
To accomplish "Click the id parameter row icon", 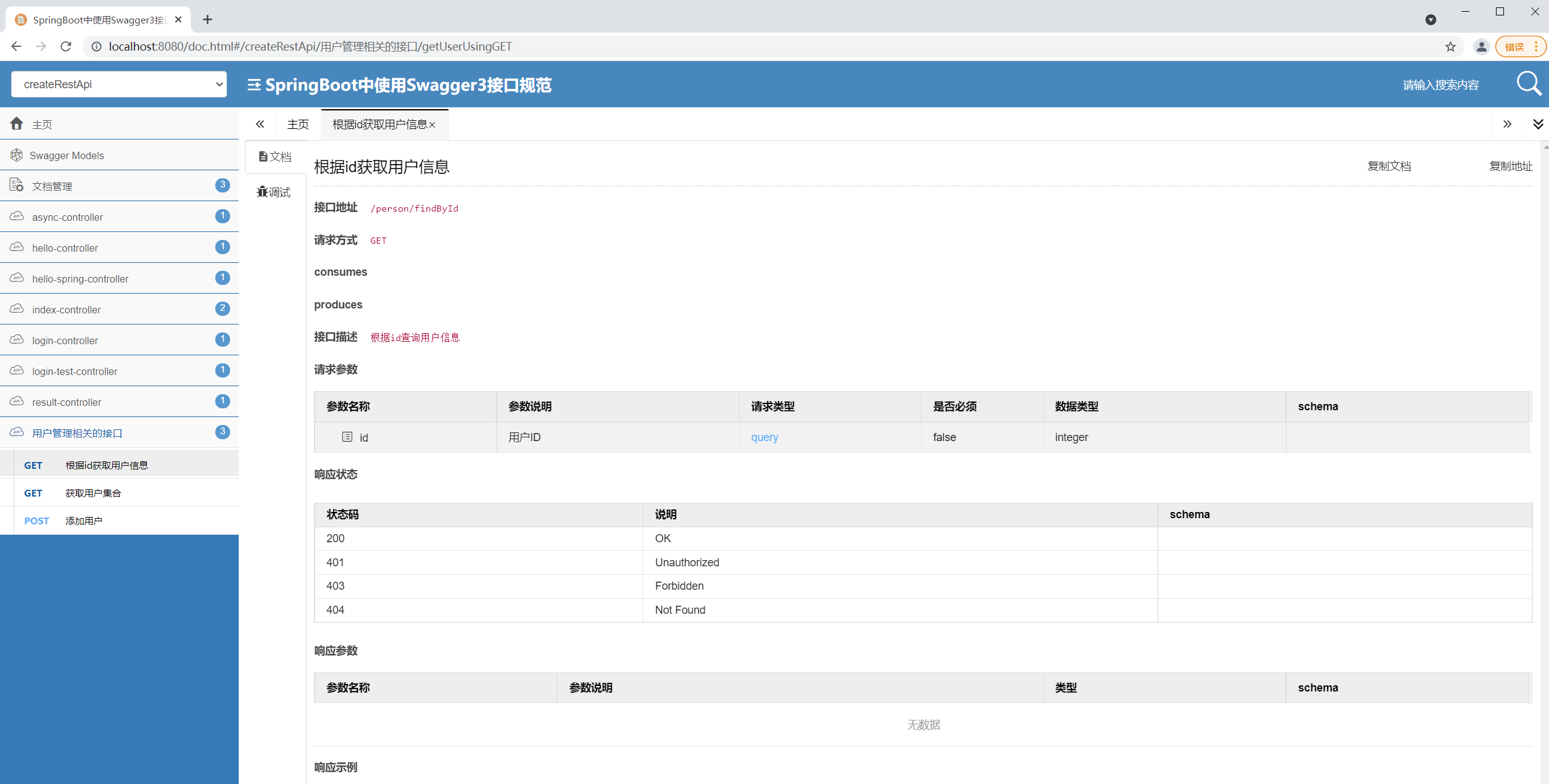I will click(347, 437).
